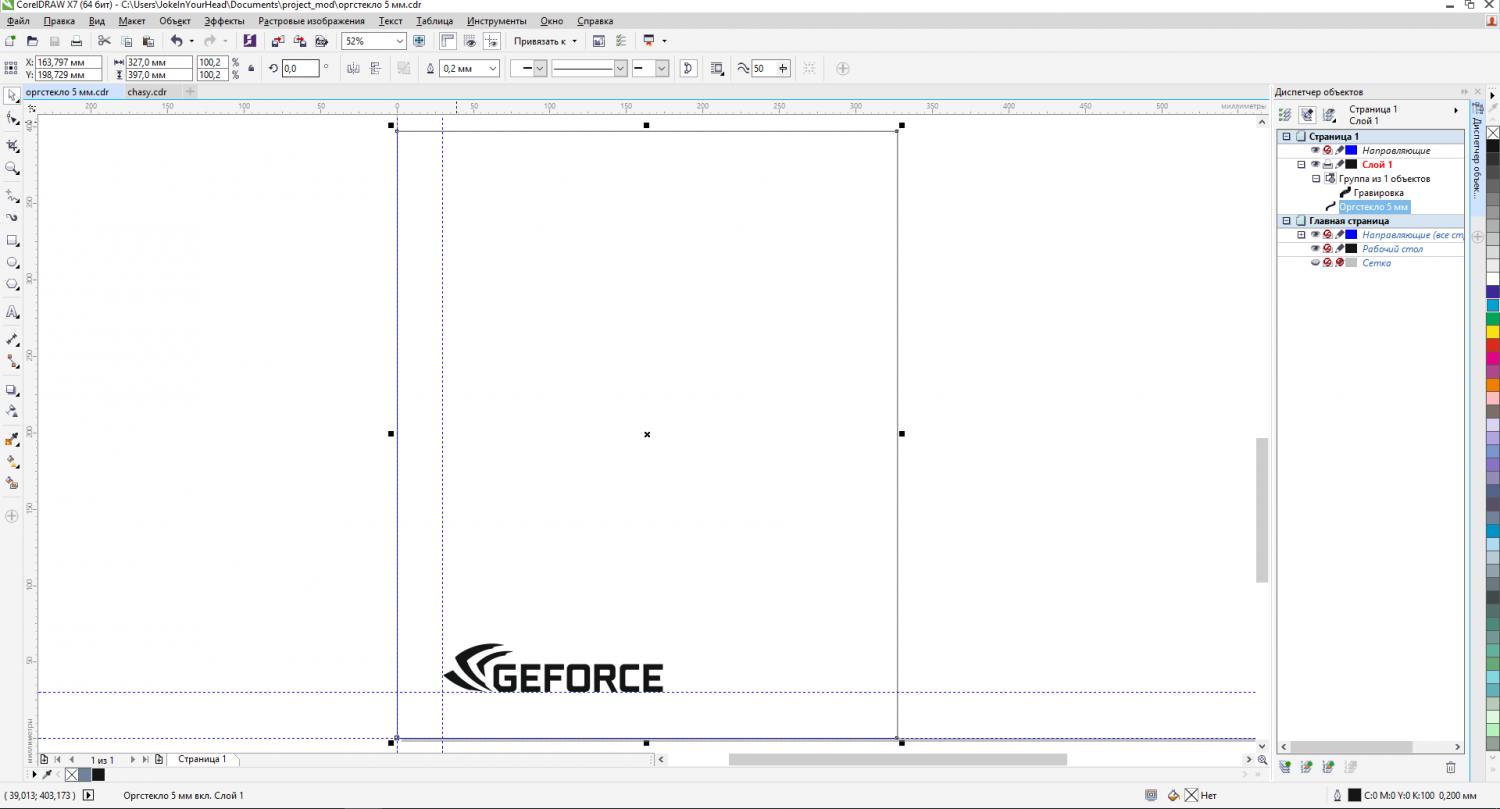1500x809 pixels.
Task: Select the Rectangle tool
Action: tap(12, 241)
